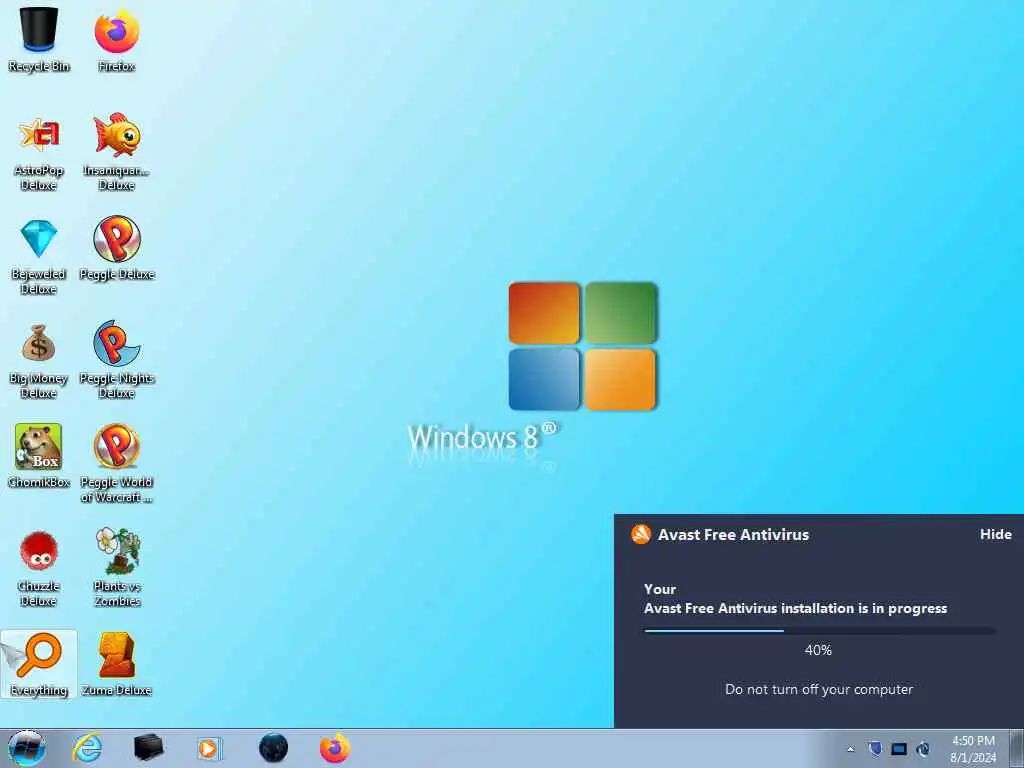Select the Bejeweled Deluxe diamond icon

39,257
